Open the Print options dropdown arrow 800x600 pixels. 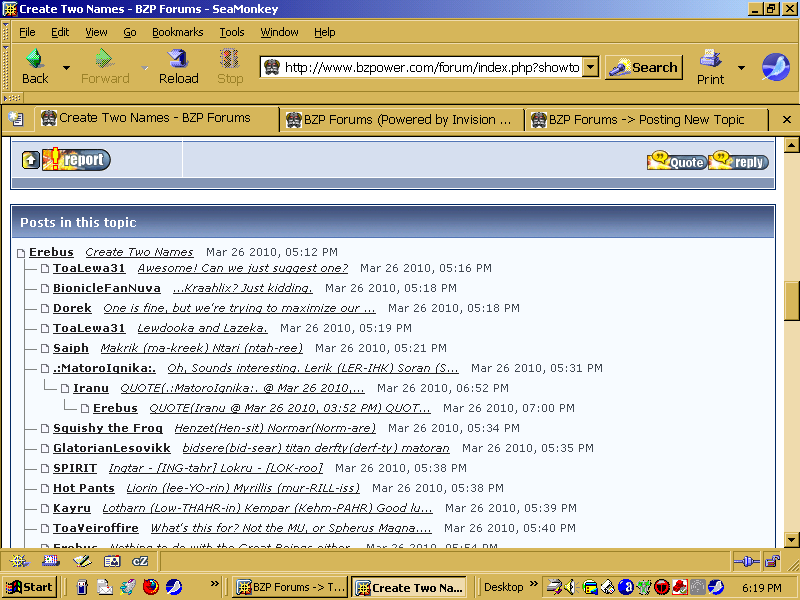(x=741, y=67)
